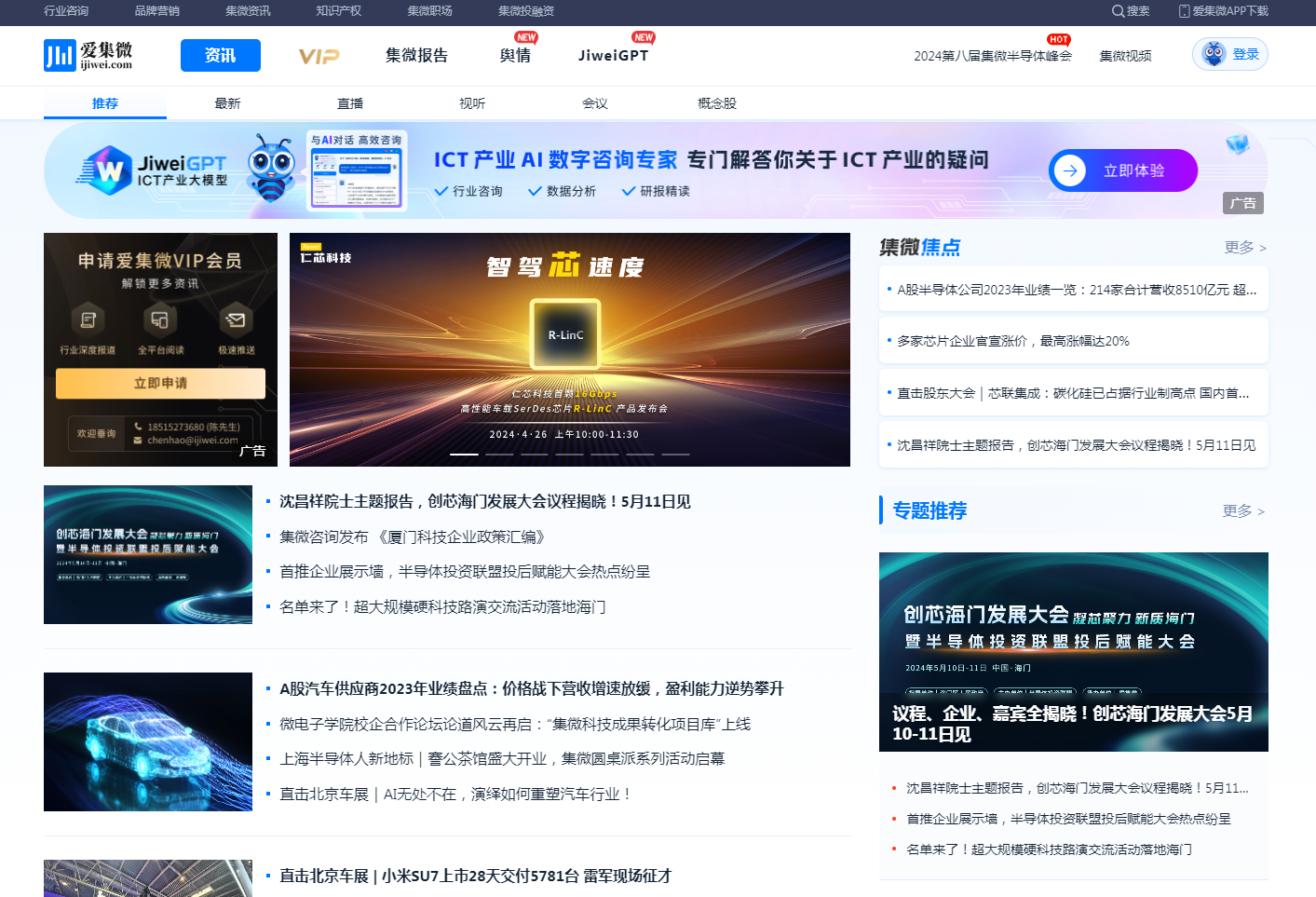Screen dimensions: 1316x897
Task: Open article 上海半导体人新地标｜謇公茶馆盛大开业
Action: coord(502,758)
